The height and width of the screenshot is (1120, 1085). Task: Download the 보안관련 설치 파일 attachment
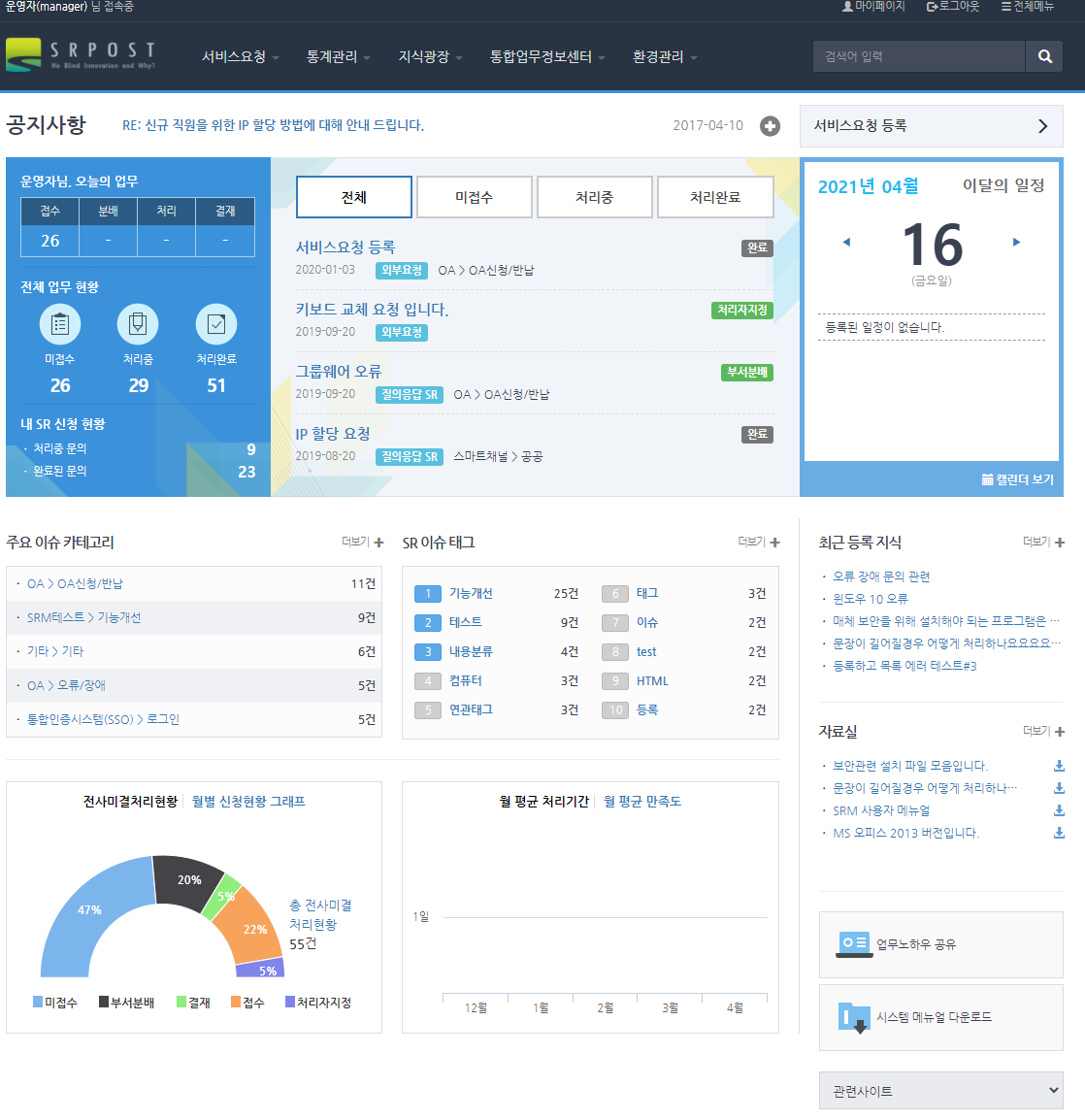click(x=1059, y=766)
